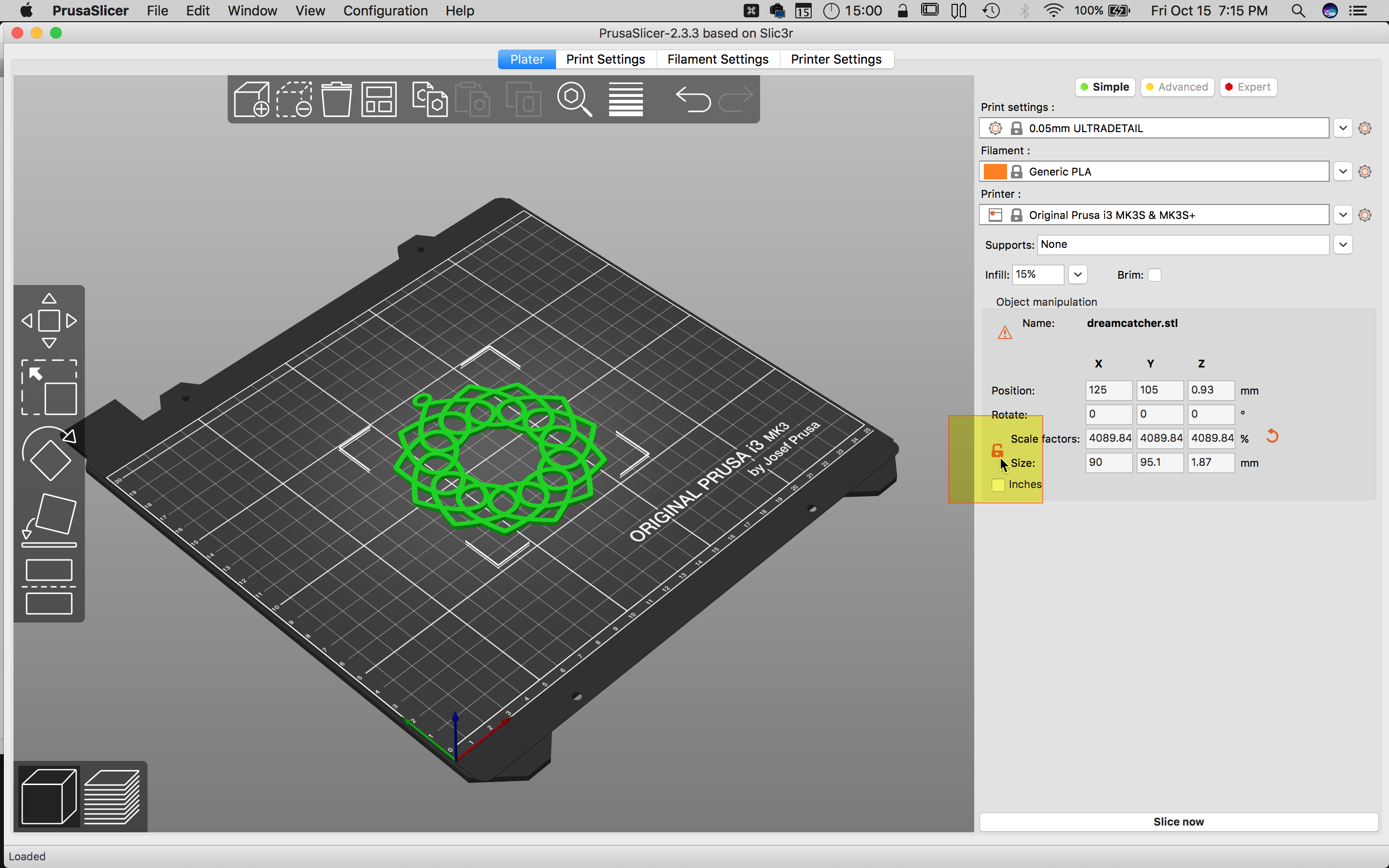Click the Add object toolbar icon
Image resolution: width=1389 pixels, height=868 pixels.
pos(251,99)
